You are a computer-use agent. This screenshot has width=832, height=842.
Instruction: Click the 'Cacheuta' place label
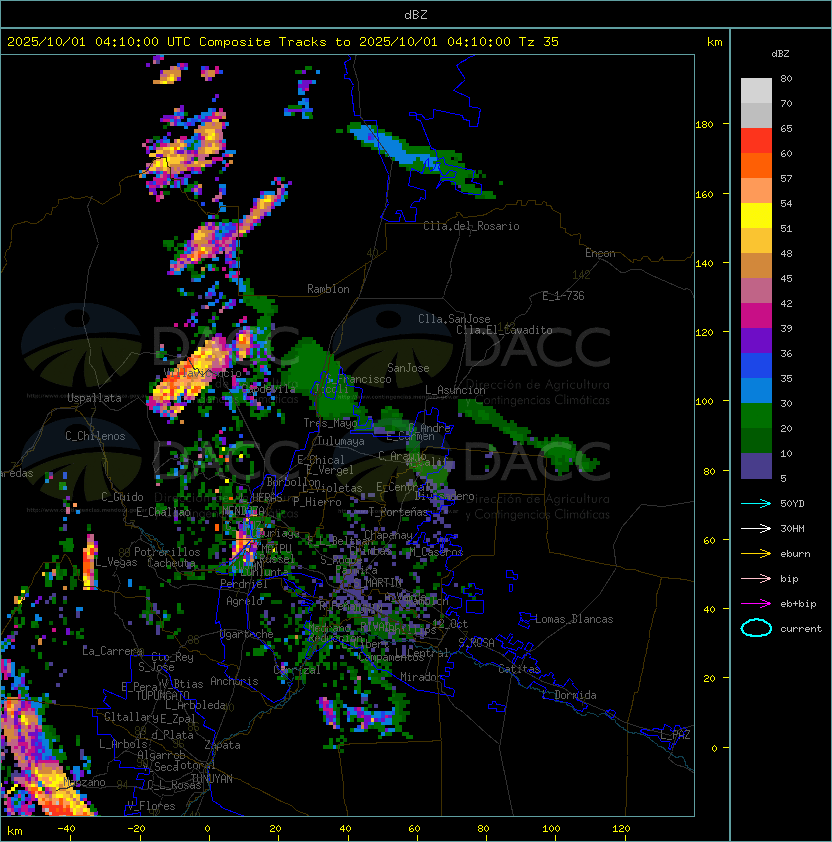(171, 563)
